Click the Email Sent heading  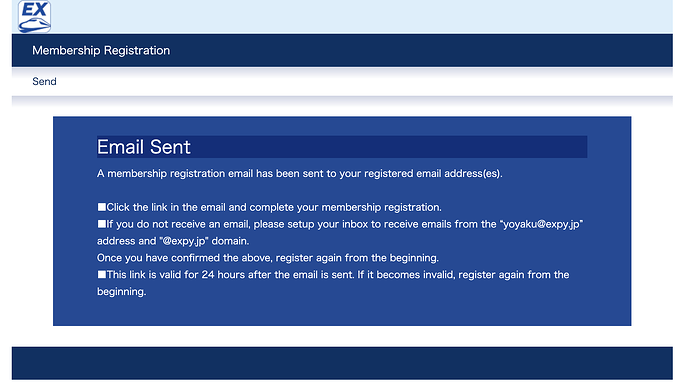click(x=143, y=147)
